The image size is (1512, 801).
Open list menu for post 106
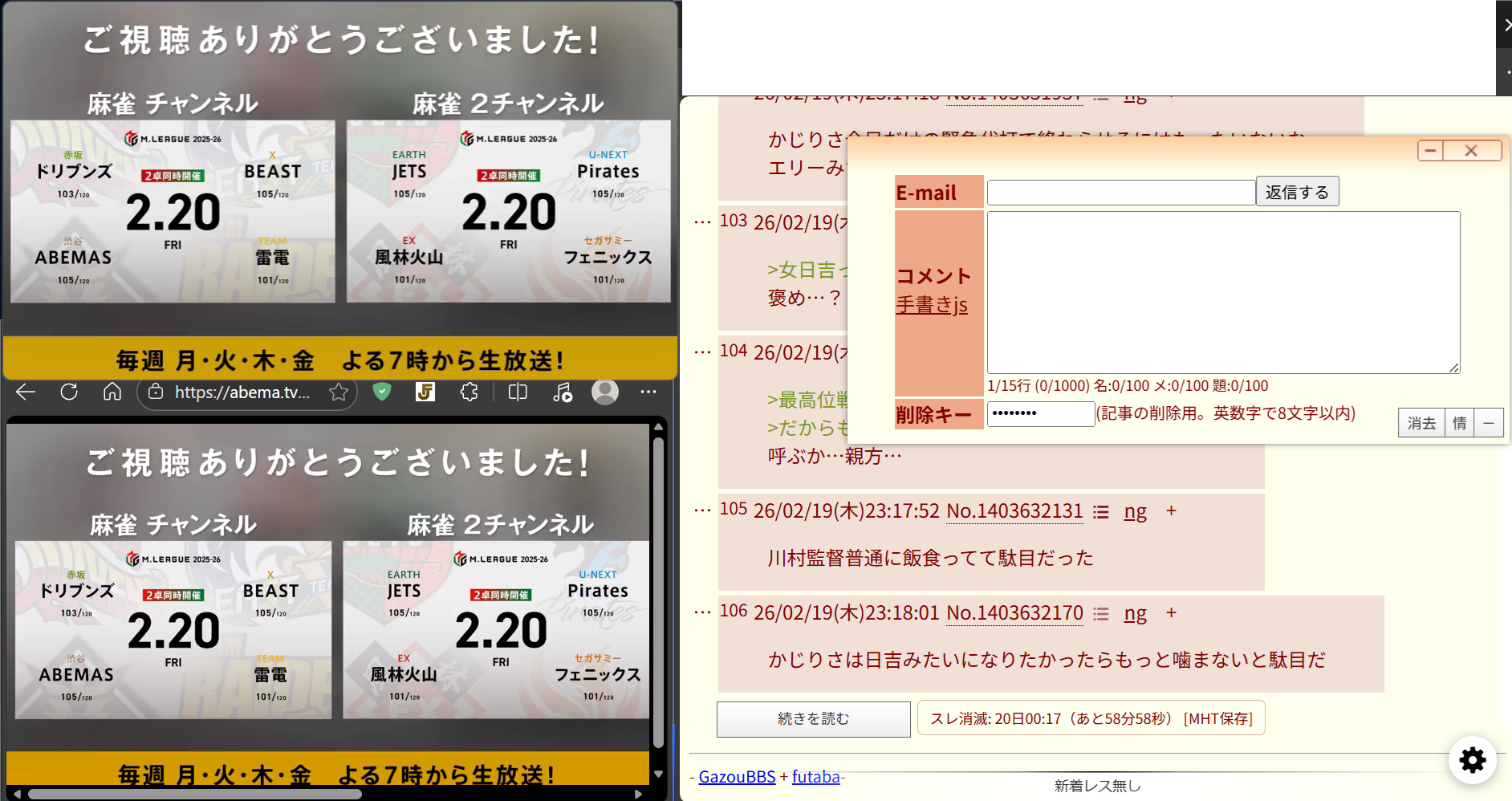coord(1101,613)
